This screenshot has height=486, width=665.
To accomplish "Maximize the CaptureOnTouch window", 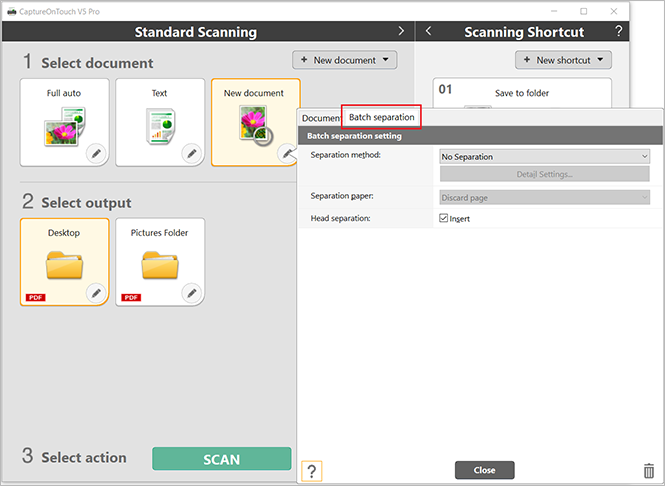I will coord(584,11).
